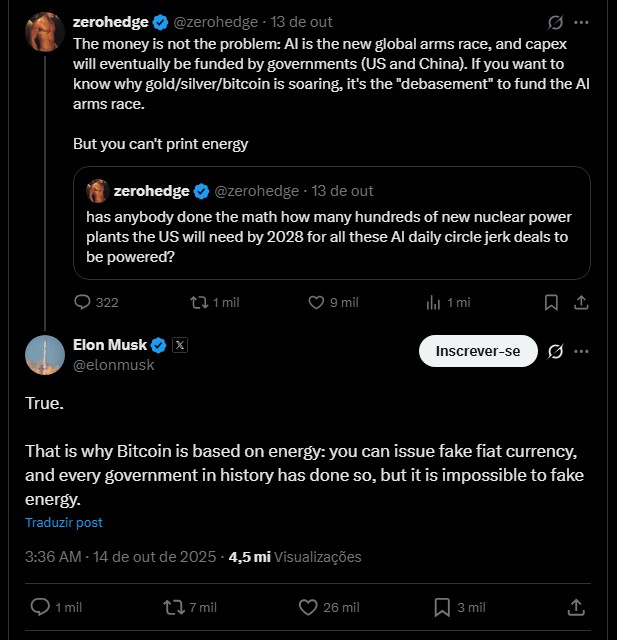View zerohedge post analytics icon
Viewport: 617px width, 640px height.
click(434, 302)
